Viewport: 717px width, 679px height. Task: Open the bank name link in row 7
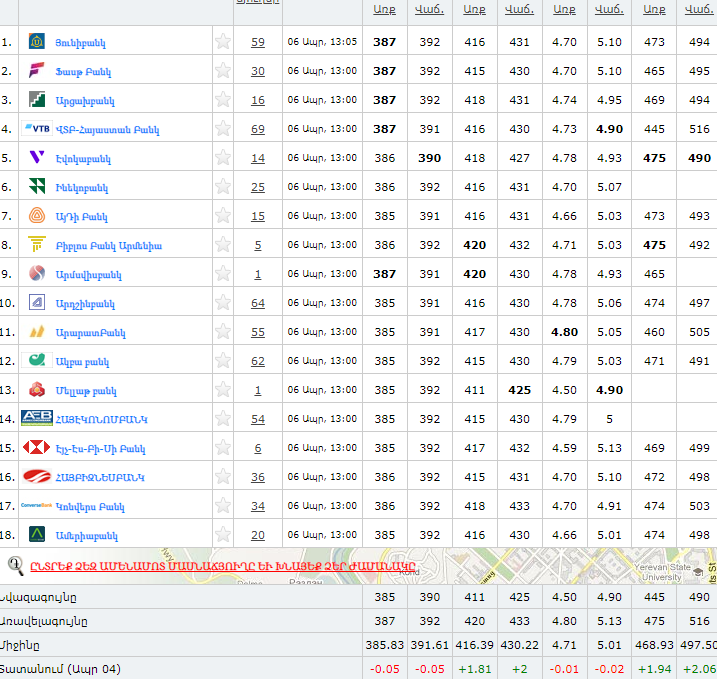click(81, 217)
